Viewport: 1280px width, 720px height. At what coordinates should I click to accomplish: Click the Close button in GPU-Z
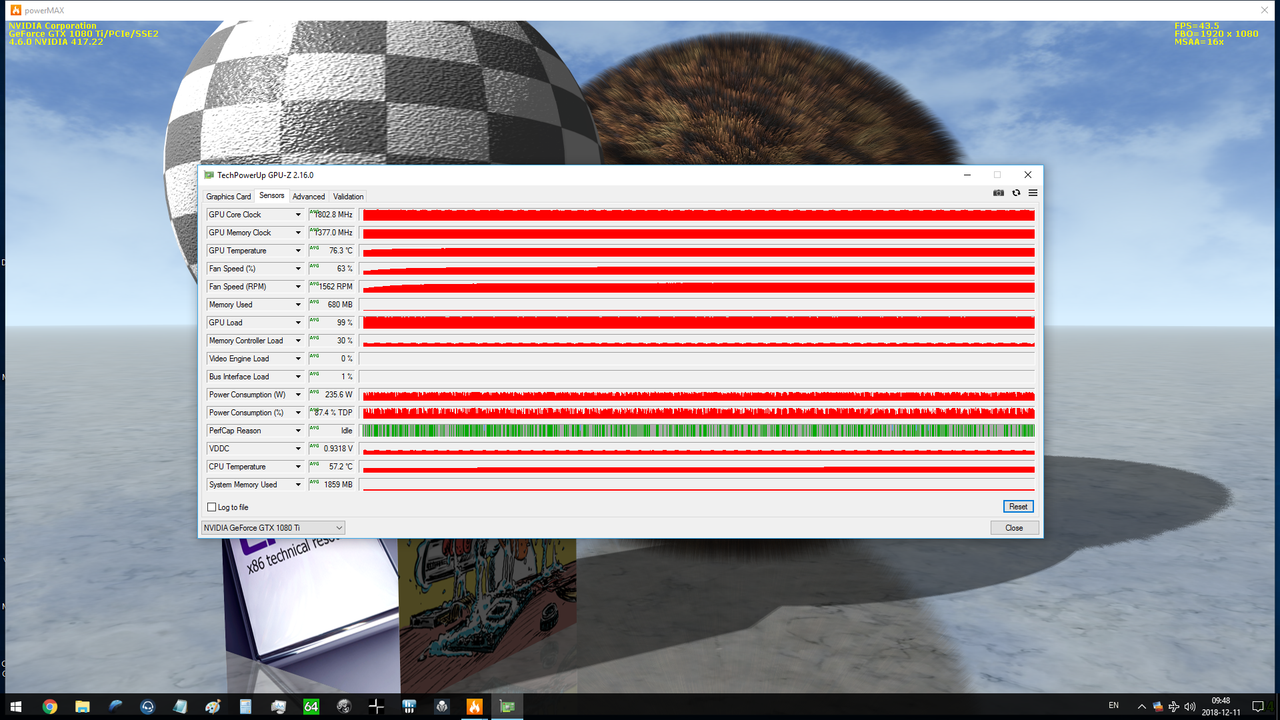pos(1014,528)
